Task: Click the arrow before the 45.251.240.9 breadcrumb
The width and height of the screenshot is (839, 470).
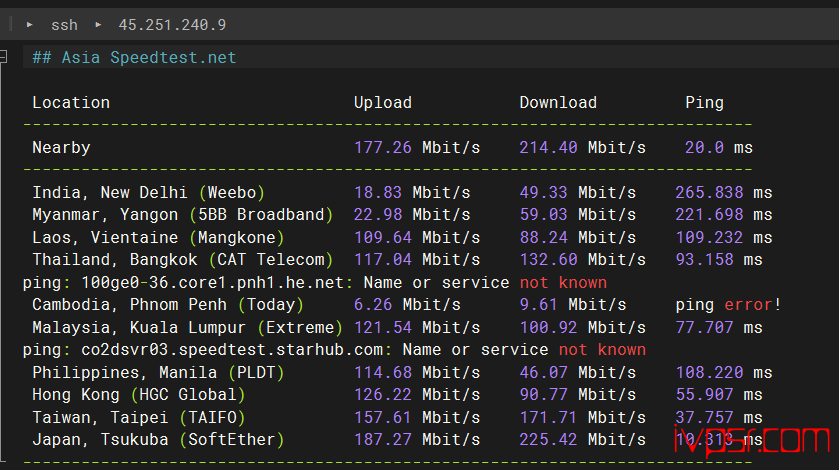Action: coord(98,24)
